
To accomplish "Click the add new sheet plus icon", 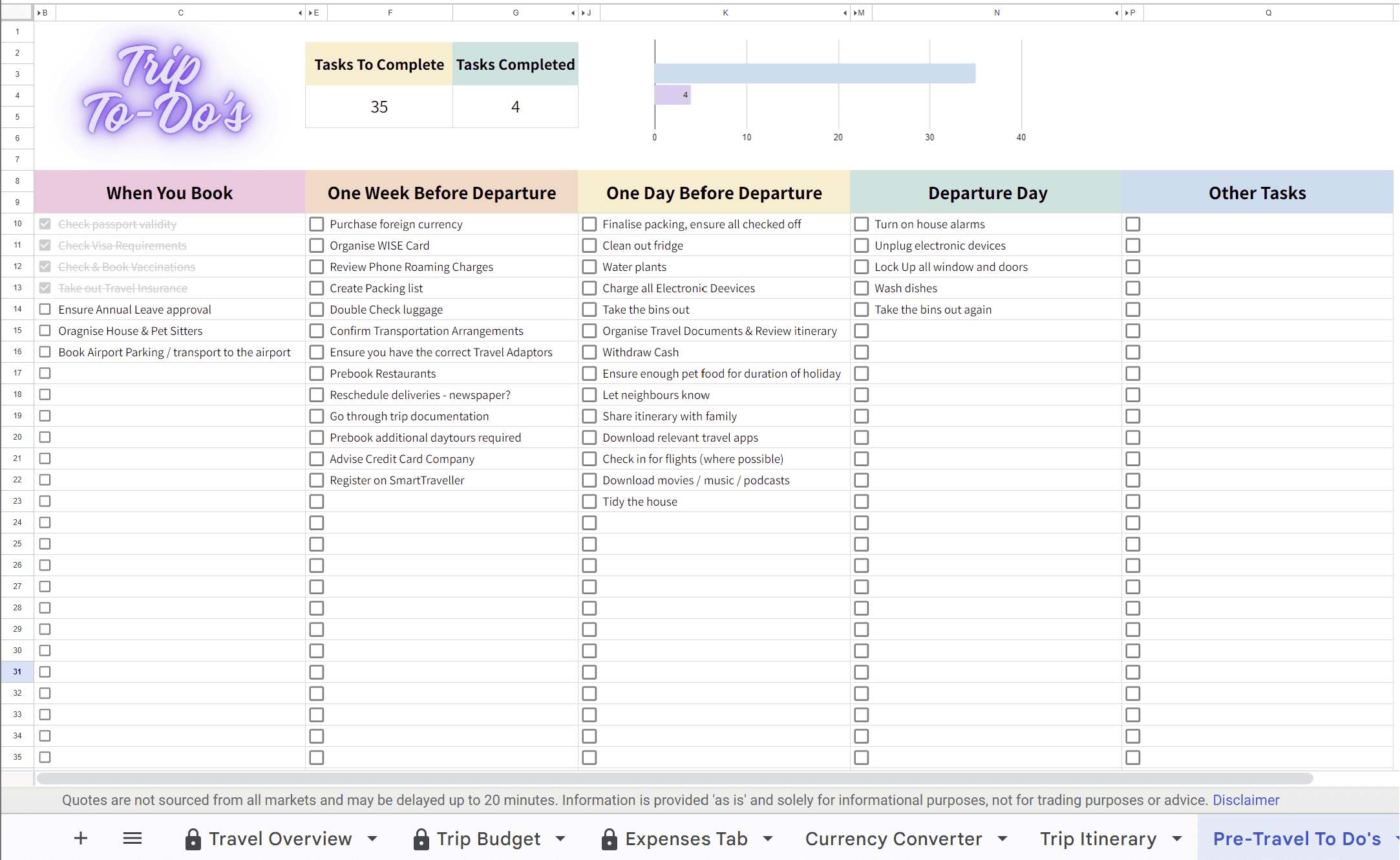I will coord(81,839).
